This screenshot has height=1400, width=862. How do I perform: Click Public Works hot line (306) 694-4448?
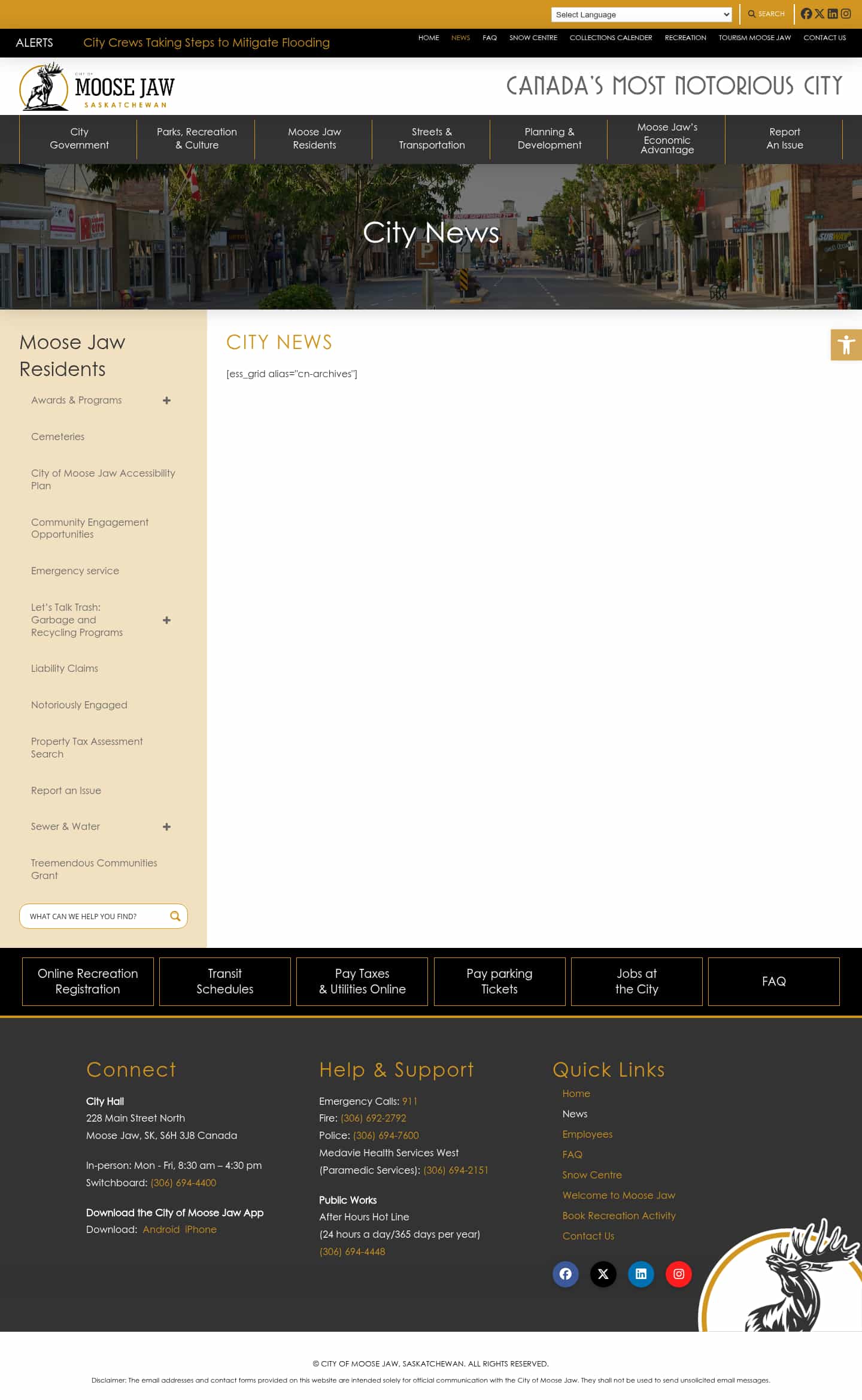[352, 1251]
